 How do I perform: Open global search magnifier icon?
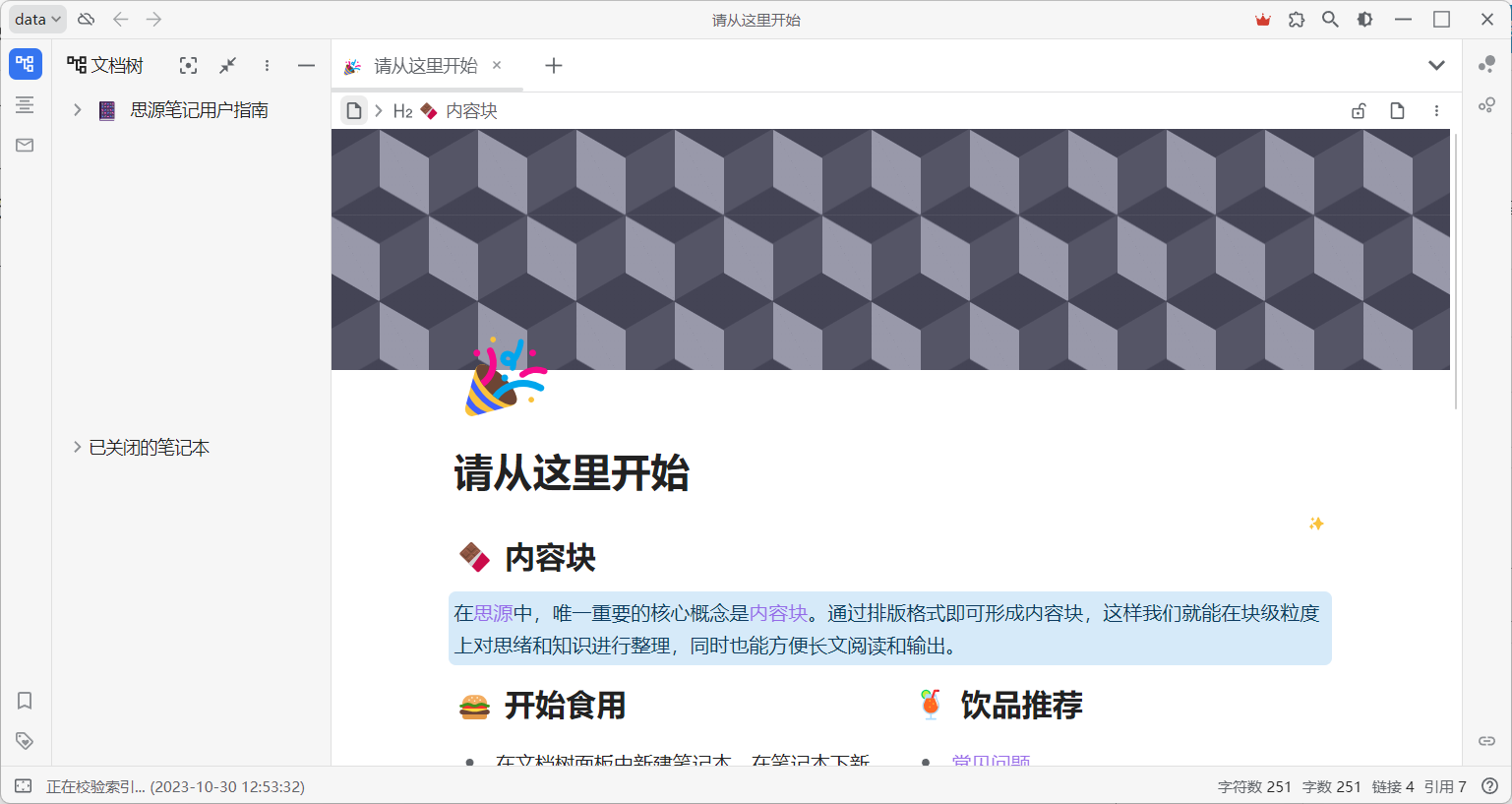1330,20
